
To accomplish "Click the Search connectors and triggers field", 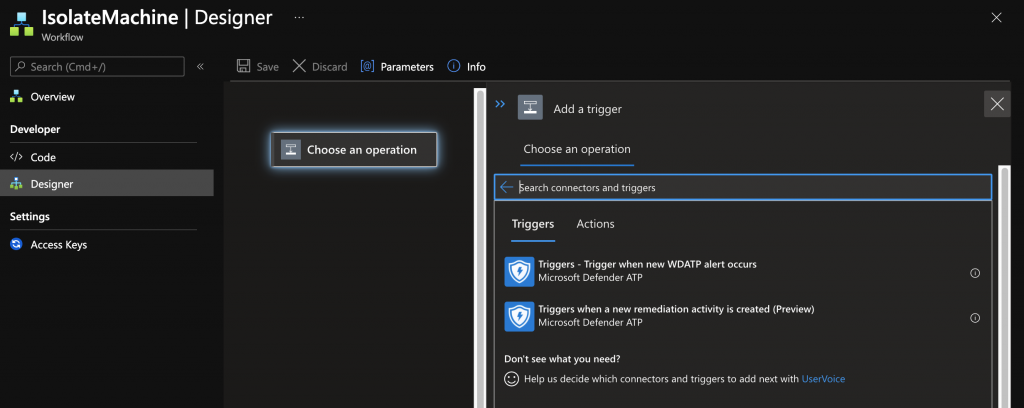I will (x=750, y=187).
